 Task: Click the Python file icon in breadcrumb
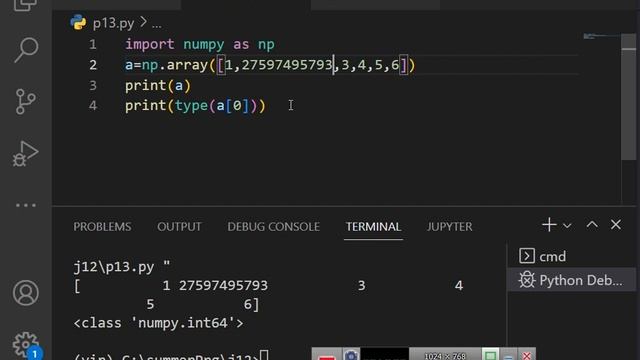tap(78, 22)
